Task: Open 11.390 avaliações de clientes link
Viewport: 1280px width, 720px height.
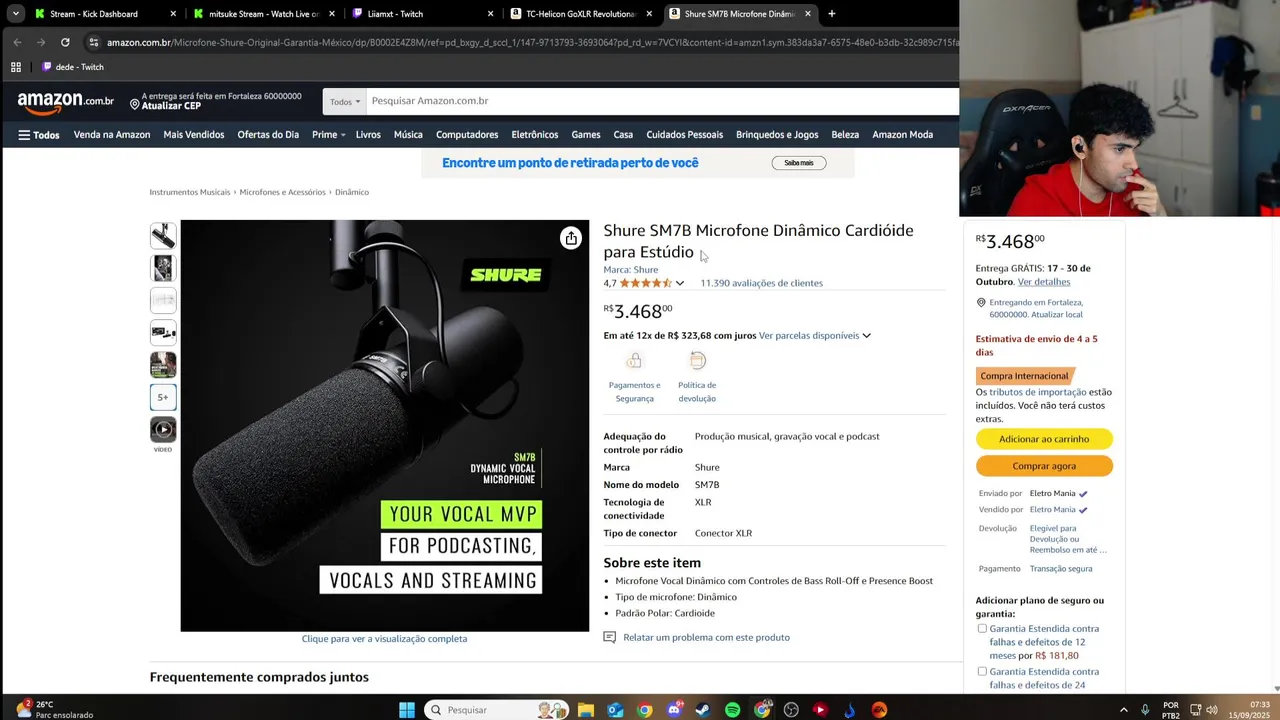Action: (x=761, y=283)
